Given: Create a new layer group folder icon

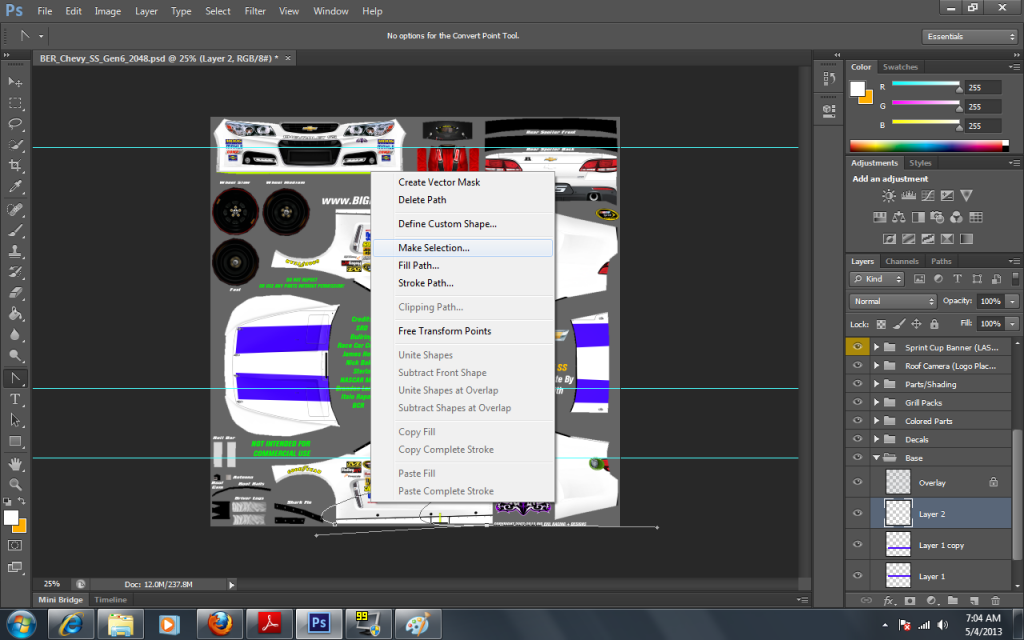Looking at the screenshot, I should (x=953, y=600).
